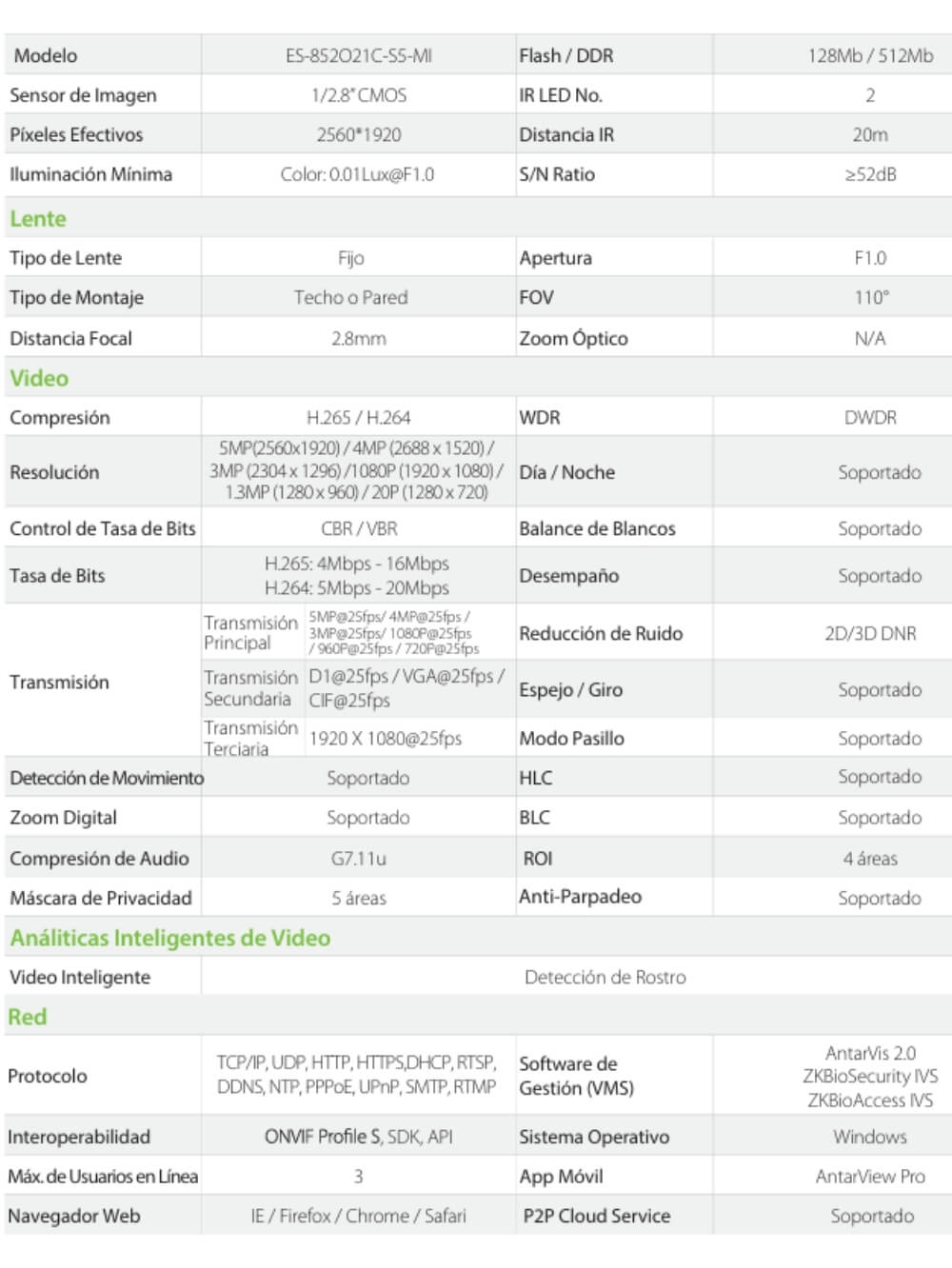Select the Análiticas Inteligentes de Video heading

coord(170,938)
